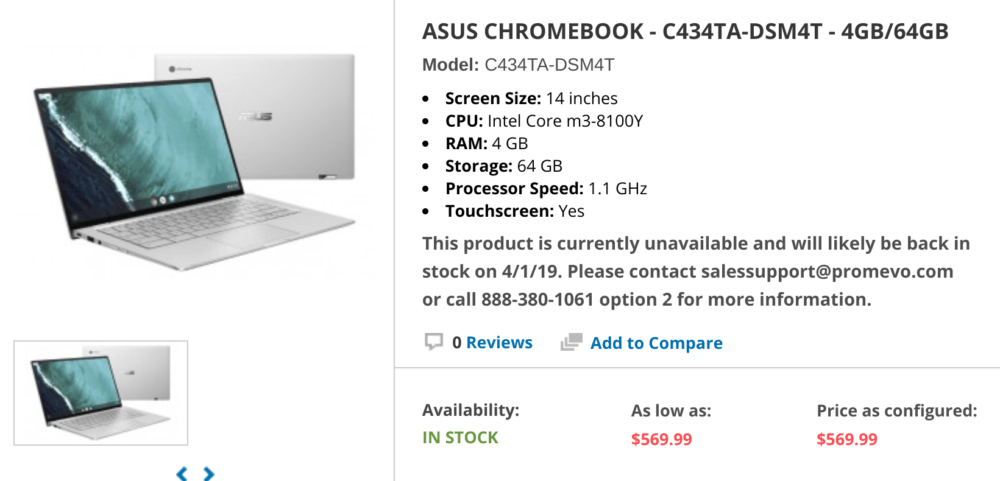Click the salessupport@promevo.com email address
1000x481 pixels.
(827, 272)
